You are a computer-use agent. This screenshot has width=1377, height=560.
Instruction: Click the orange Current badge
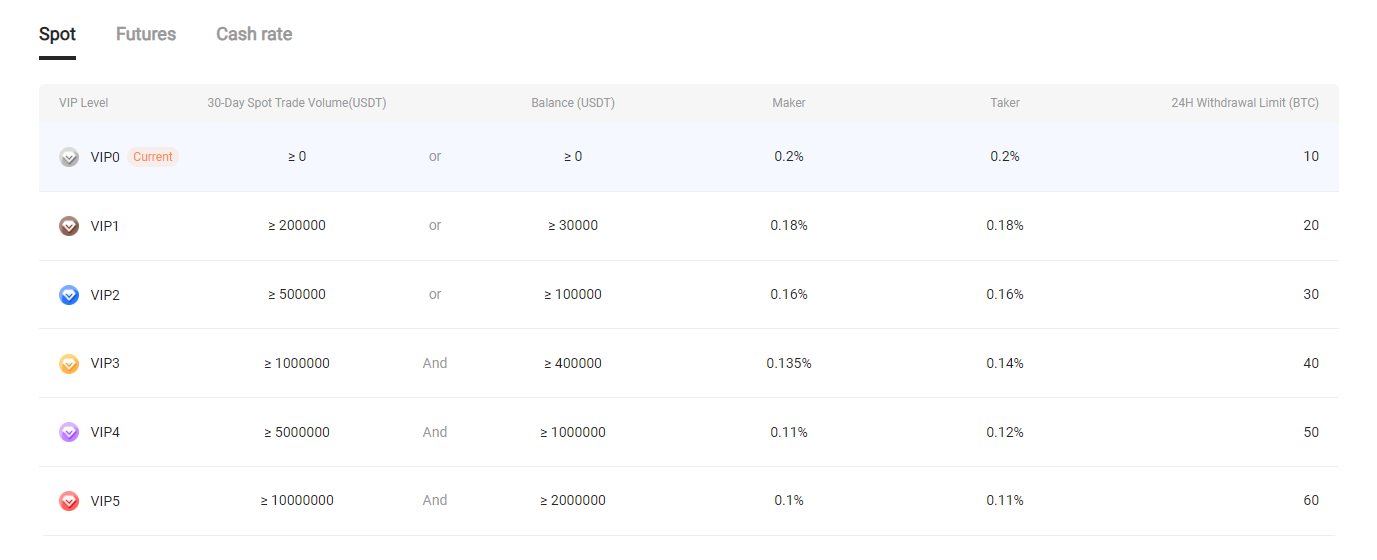point(153,157)
